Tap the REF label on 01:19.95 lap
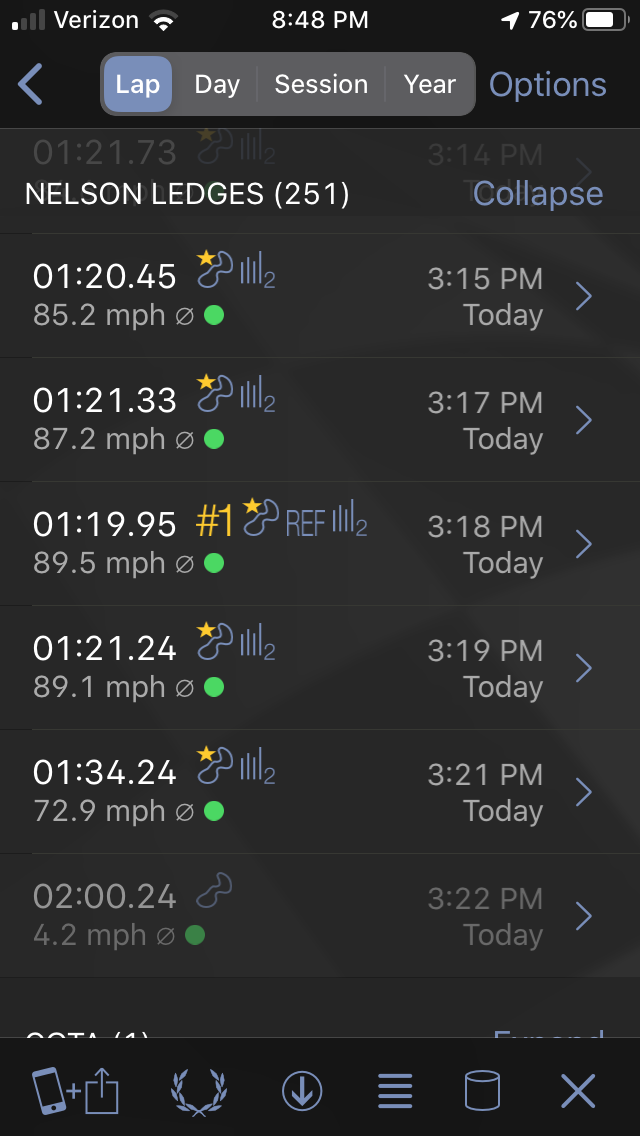The image size is (640, 1136). point(305,523)
